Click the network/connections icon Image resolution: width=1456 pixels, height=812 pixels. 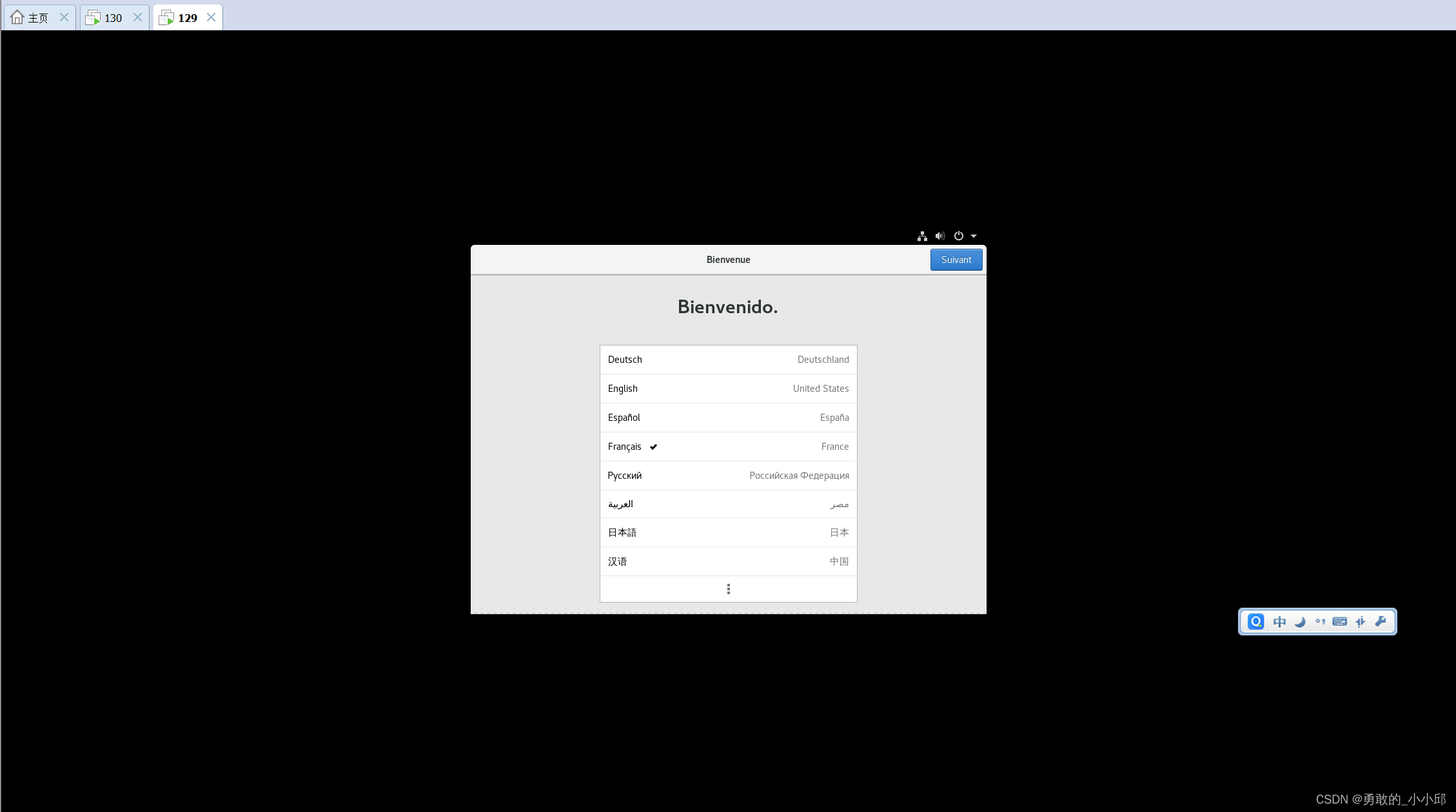(922, 235)
